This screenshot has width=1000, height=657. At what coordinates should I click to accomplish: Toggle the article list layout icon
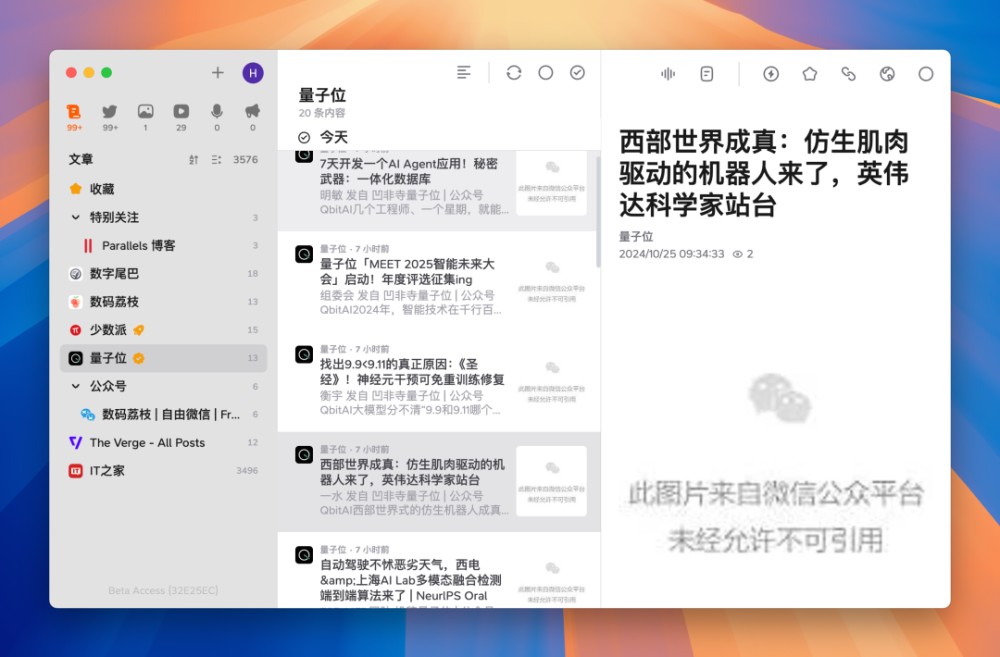pos(464,73)
